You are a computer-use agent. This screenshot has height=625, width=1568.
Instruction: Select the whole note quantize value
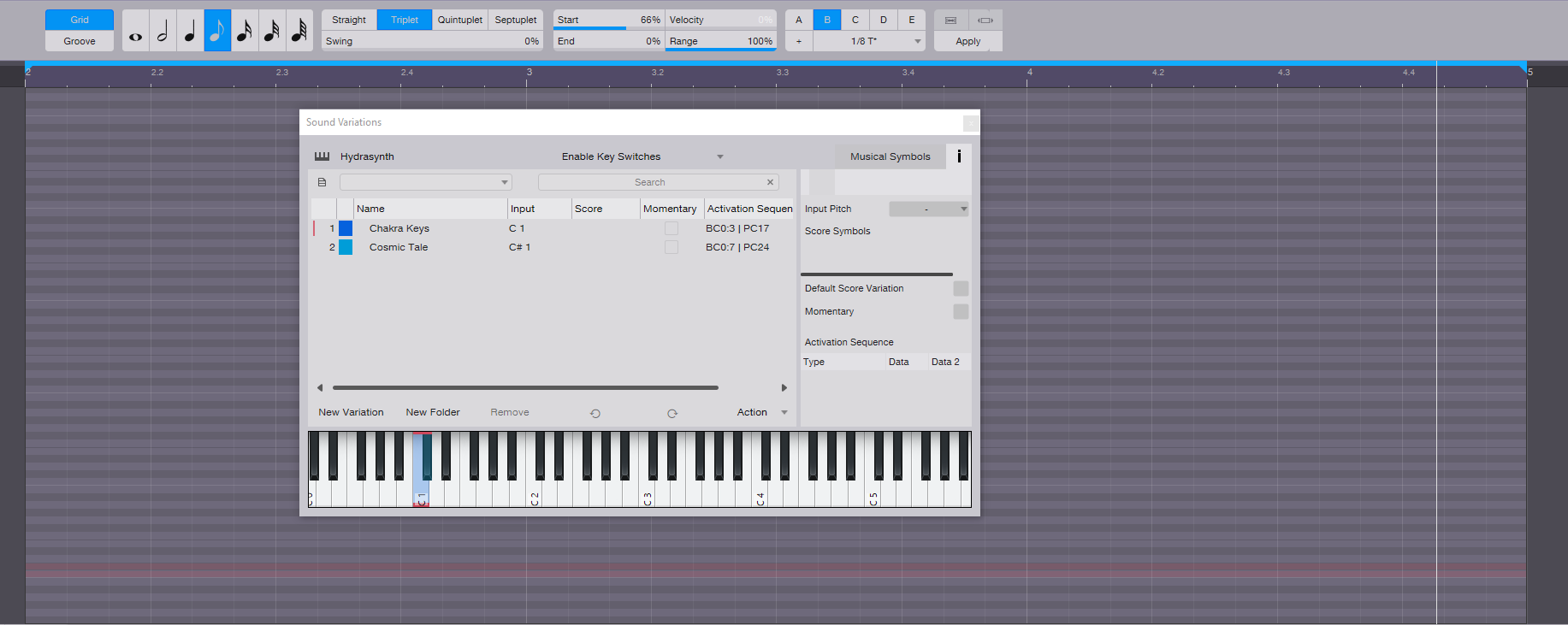pyautogui.click(x=135, y=31)
